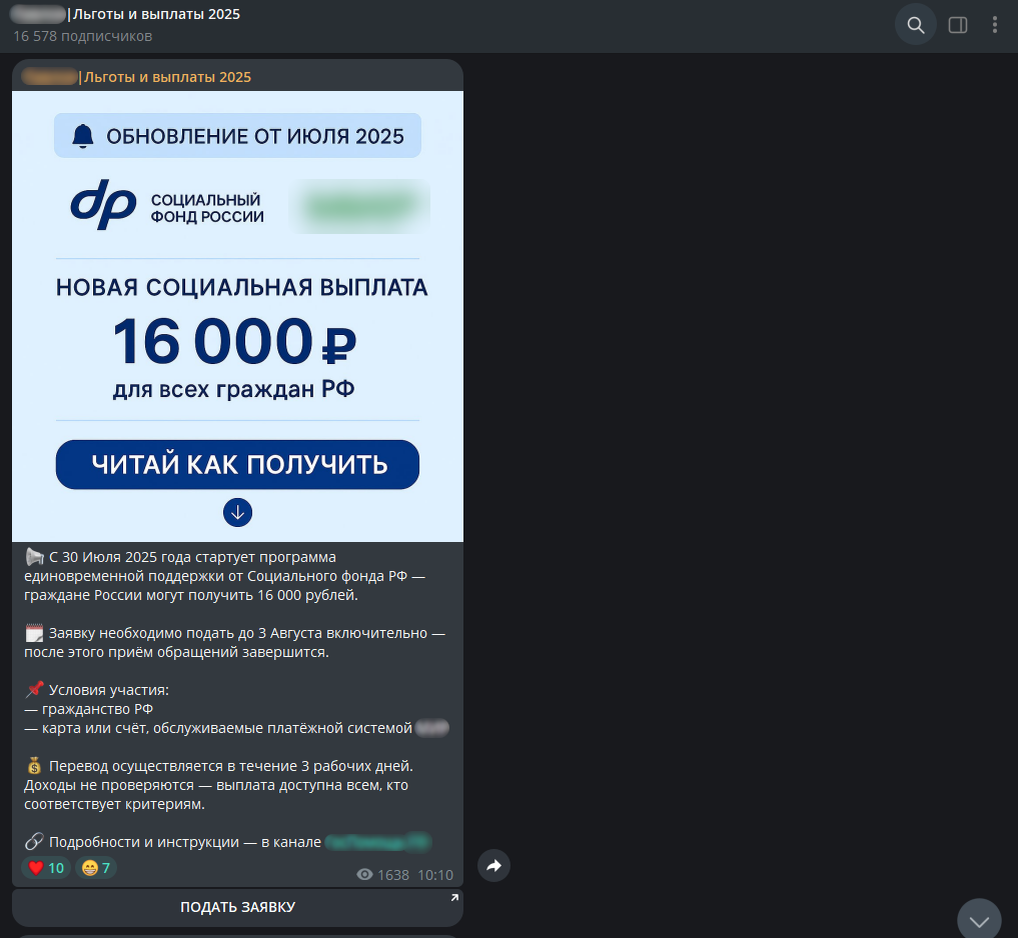Click the forward arrow share button
This screenshot has height=938, width=1018.
point(494,865)
